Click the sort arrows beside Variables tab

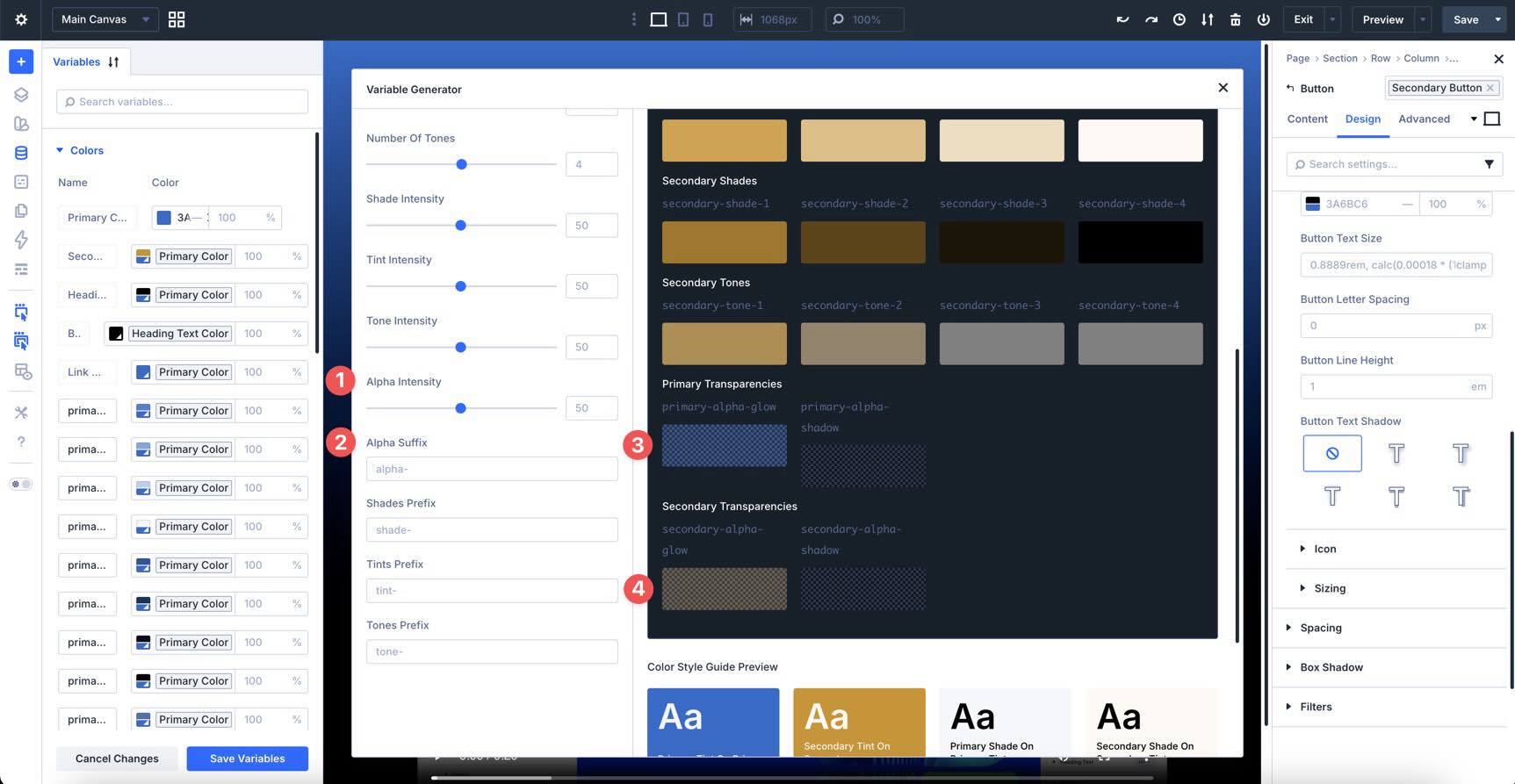(113, 62)
